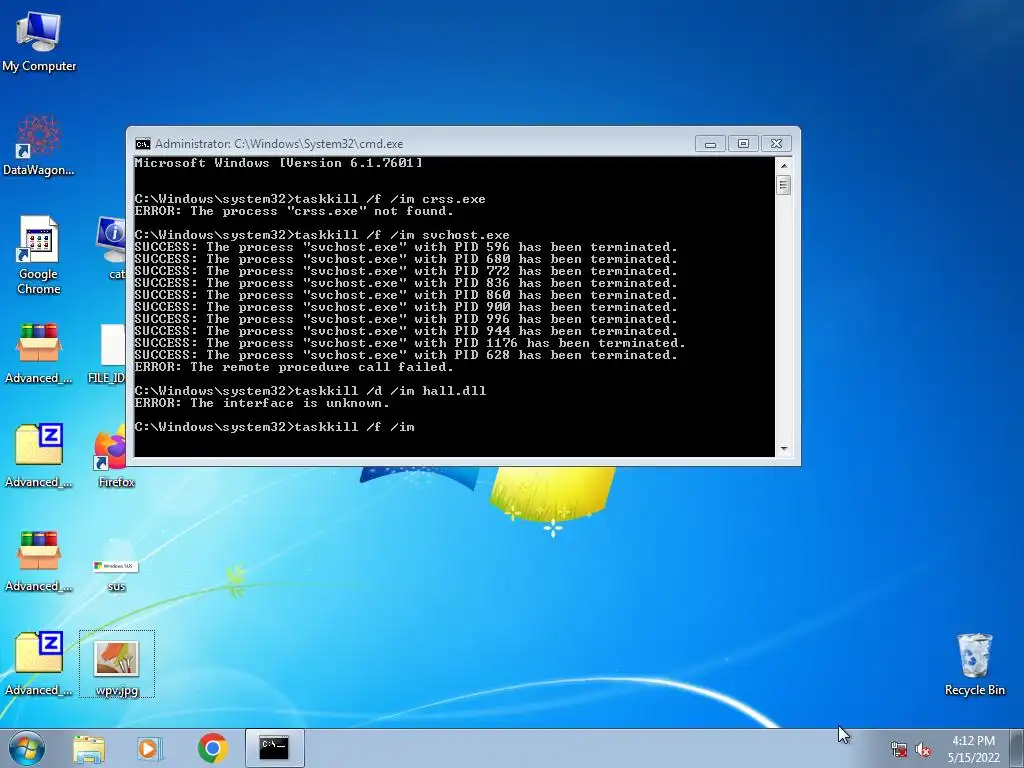Click the PID 996 terminated line
This screenshot has width=1024, height=768.
[x=406, y=319]
